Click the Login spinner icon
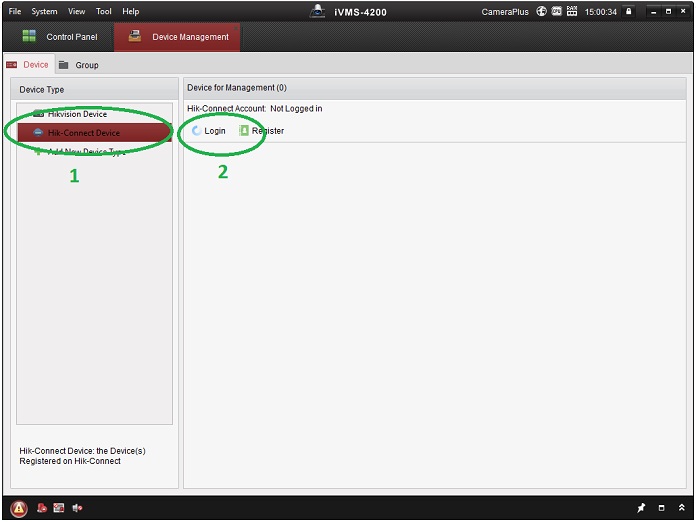 [196, 131]
